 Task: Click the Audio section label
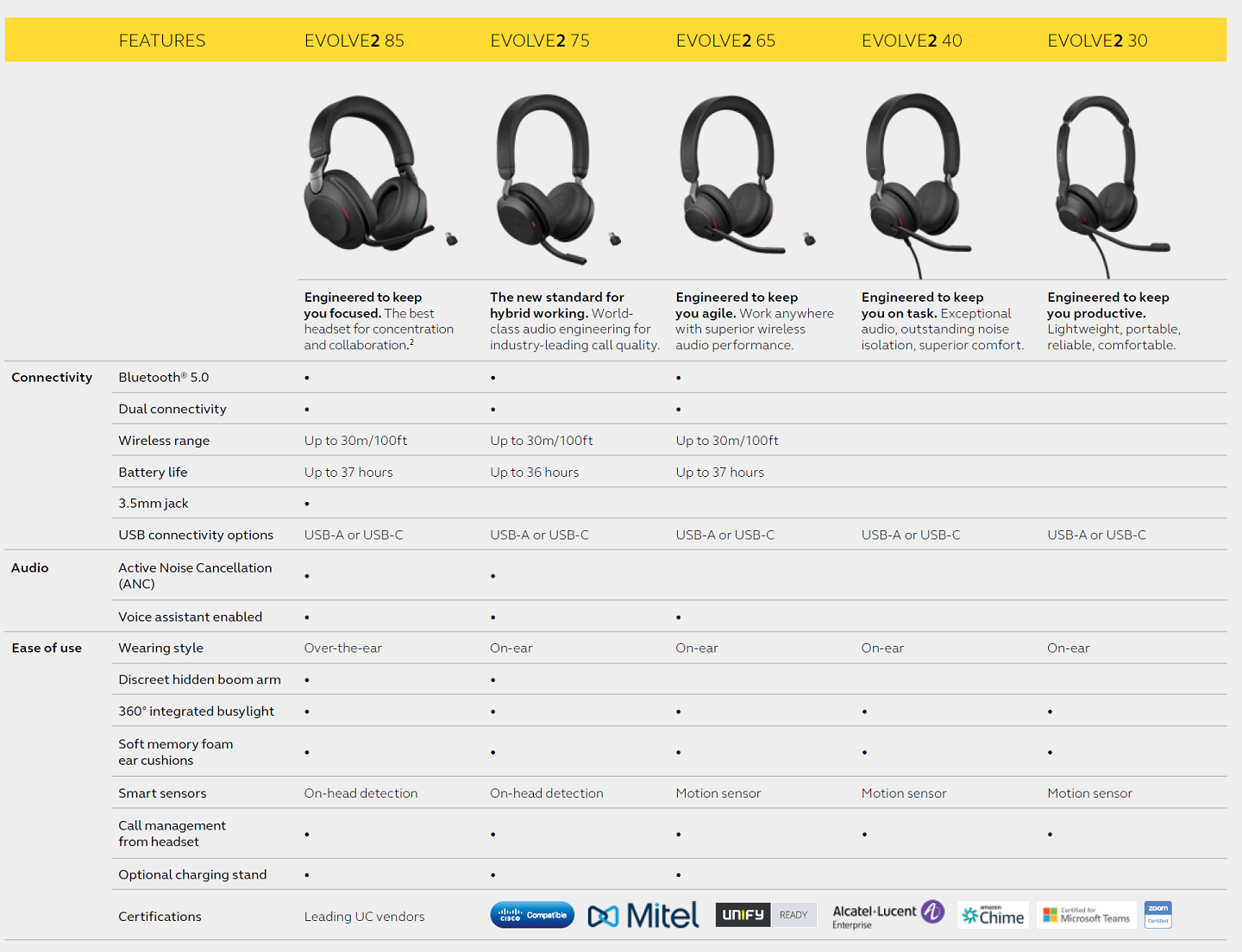[x=30, y=567]
